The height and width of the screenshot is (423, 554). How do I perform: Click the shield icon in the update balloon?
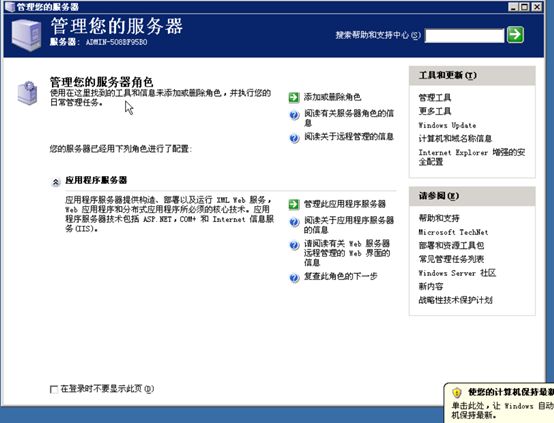[x=457, y=392]
